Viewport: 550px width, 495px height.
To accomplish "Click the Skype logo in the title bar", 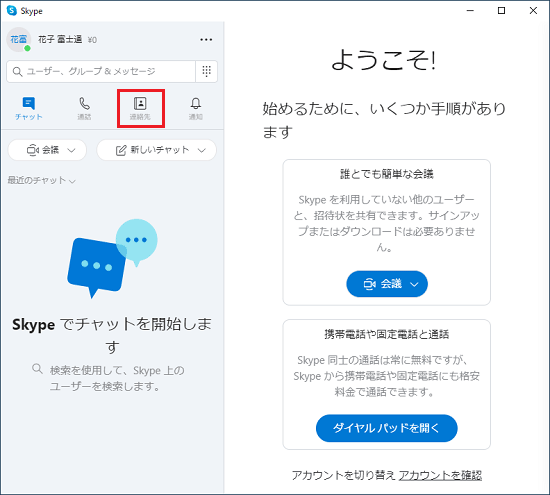I will tap(12, 11).
